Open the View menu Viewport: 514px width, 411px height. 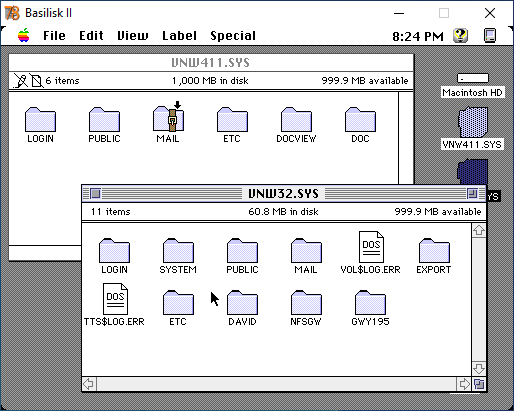coord(133,36)
